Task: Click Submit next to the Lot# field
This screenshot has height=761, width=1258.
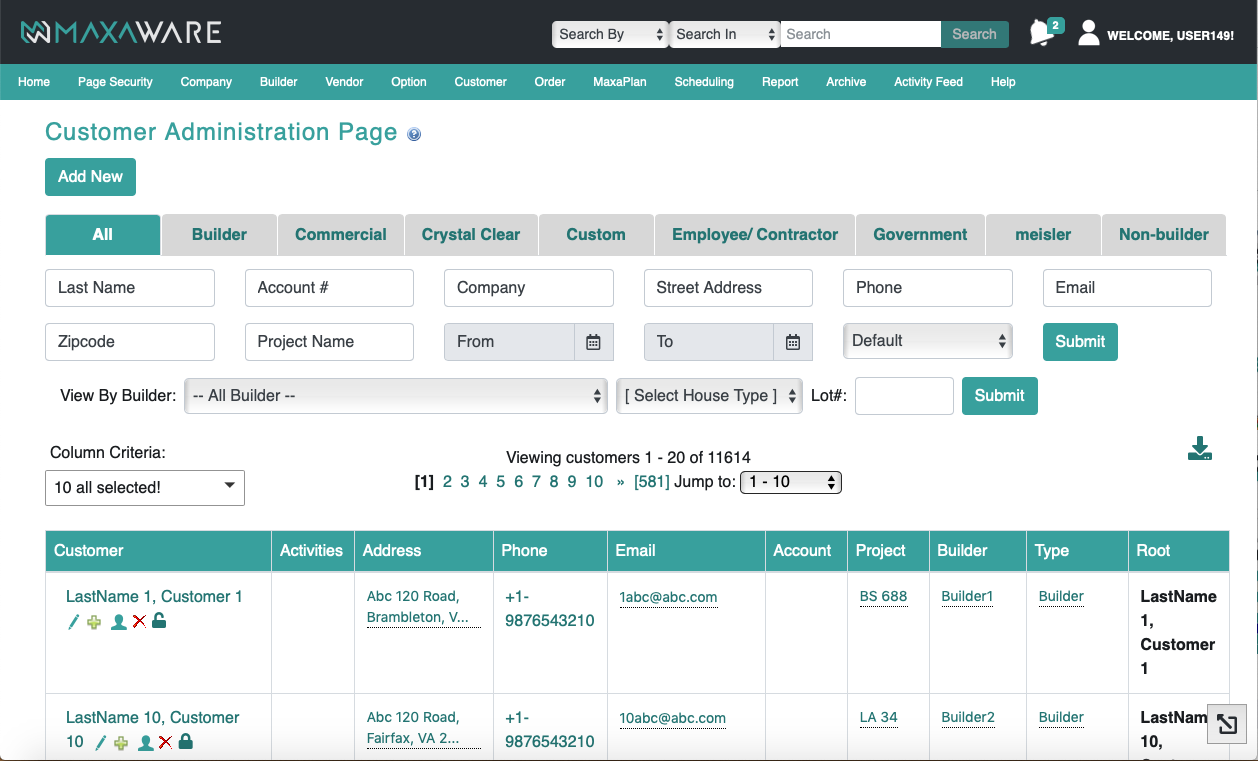Action: pyautogui.click(x=999, y=396)
